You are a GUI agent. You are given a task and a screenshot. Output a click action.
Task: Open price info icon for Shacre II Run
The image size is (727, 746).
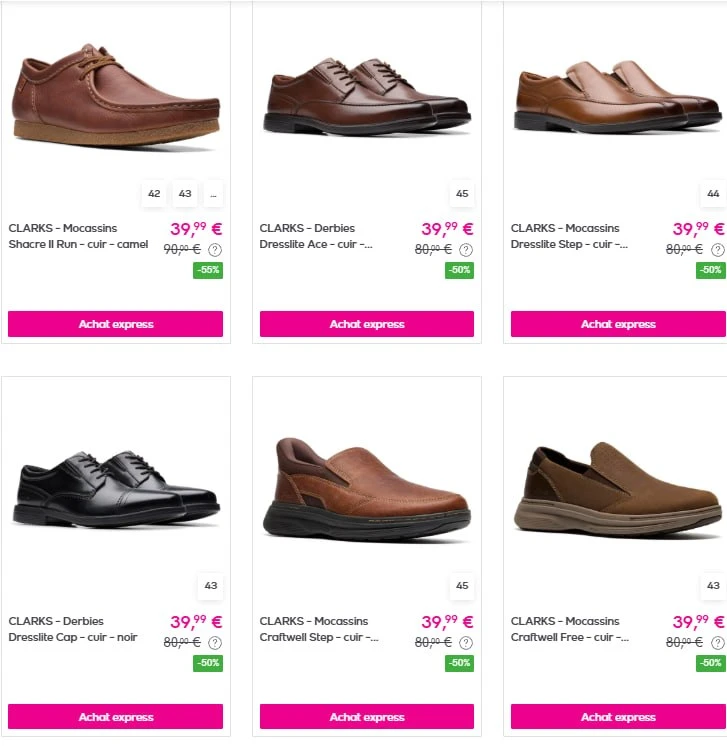(x=215, y=249)
